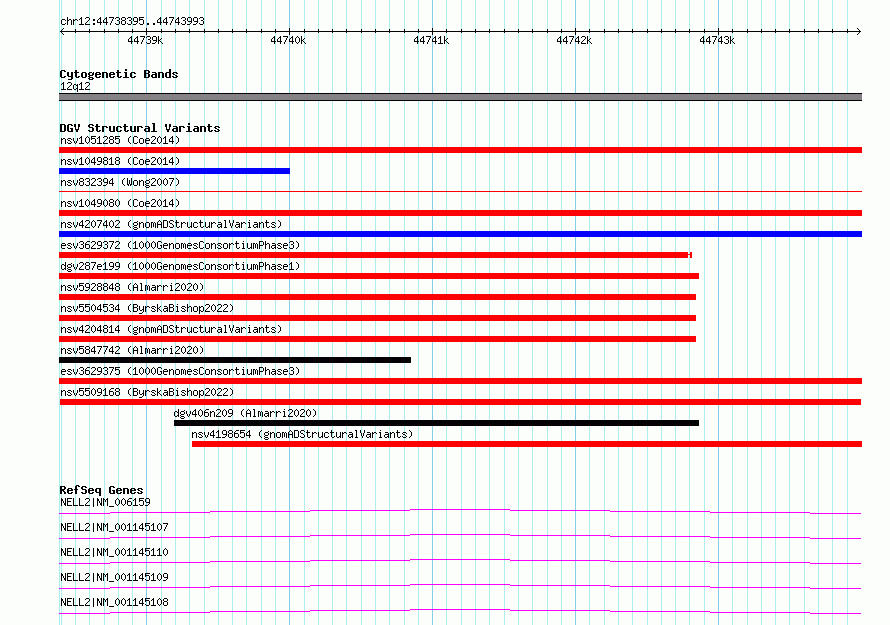Open nsv4207402 (gnomADStructuralVariants) label
890x625 pixels.
[171, 224]
